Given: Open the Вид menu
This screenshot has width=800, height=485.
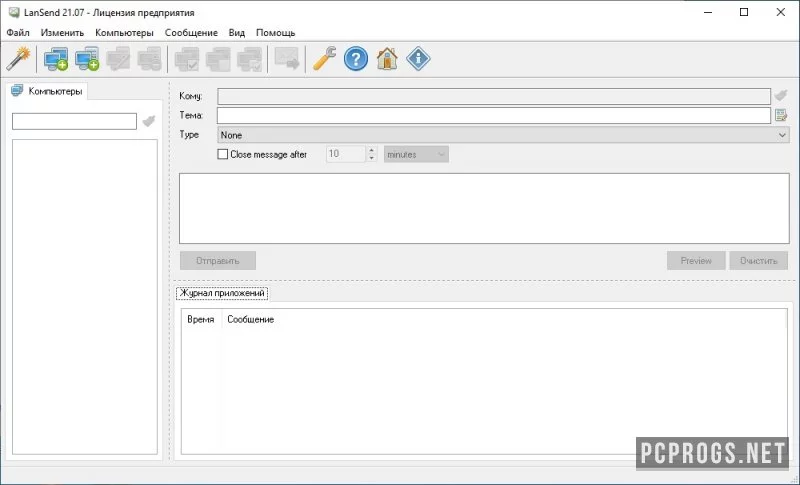Looking at the screenshot, I should (x=237, y=33).
